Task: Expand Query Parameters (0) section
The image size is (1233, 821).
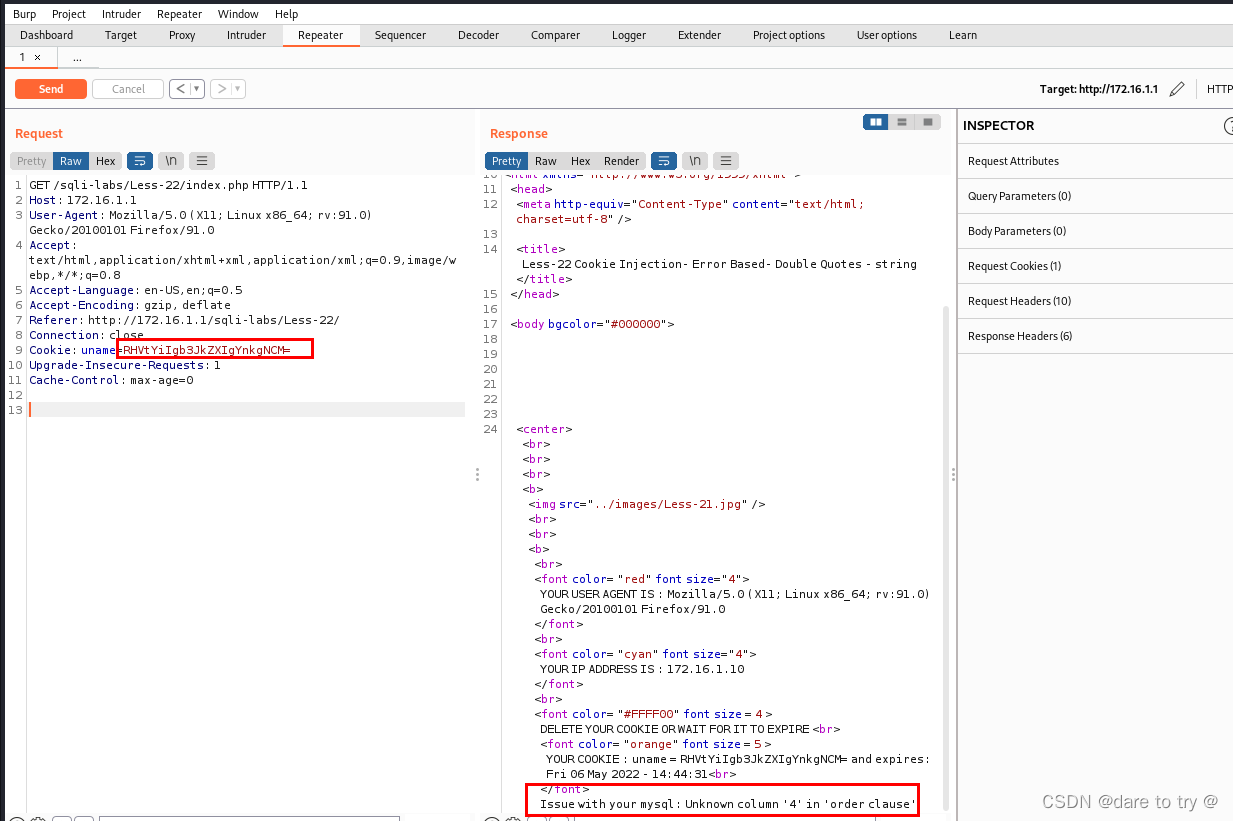Action: pos(1094,196)
